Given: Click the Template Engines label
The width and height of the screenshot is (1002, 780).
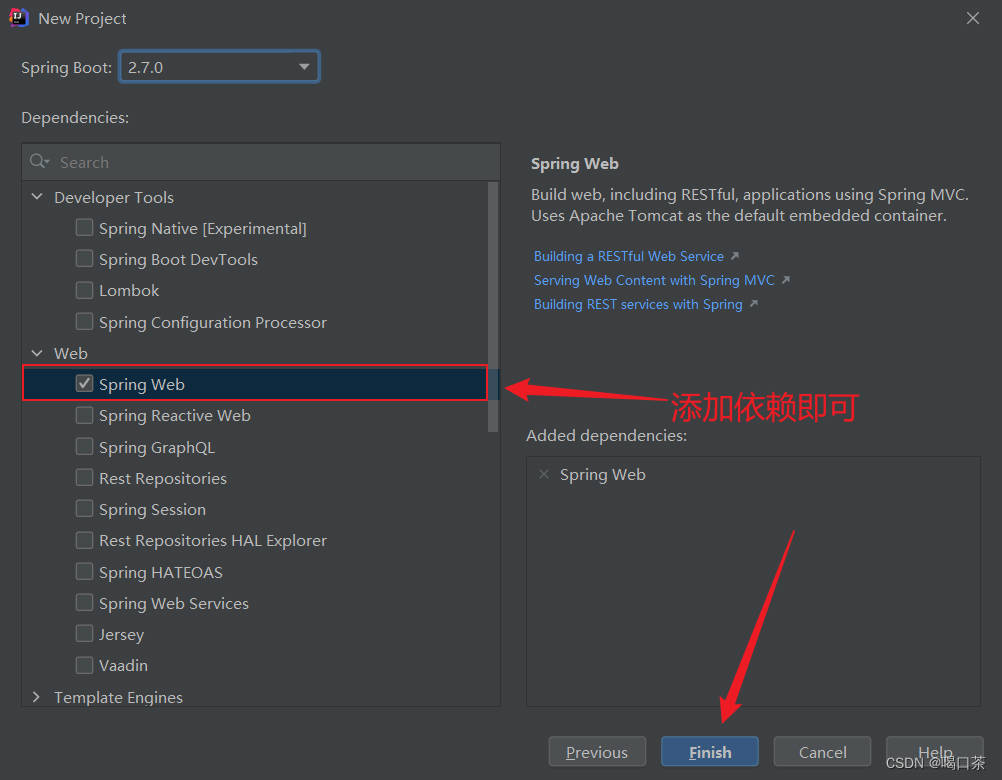Looking at the screenshot, I should pos(118,698).
